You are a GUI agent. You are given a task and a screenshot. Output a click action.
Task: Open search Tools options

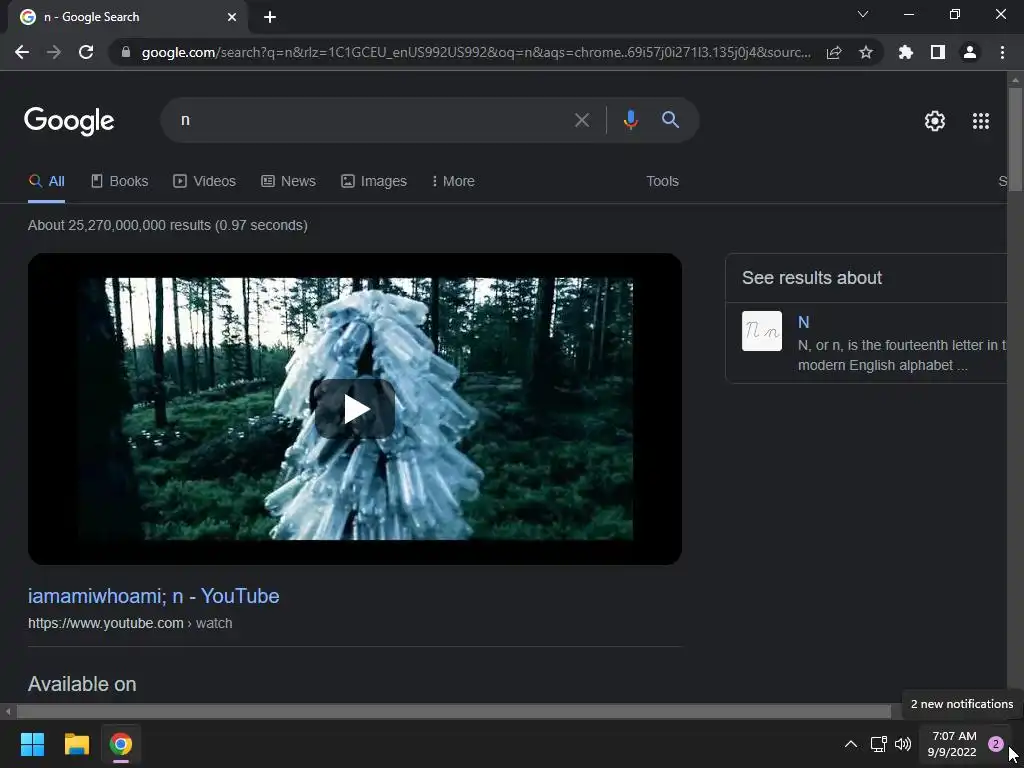coord(662,182)
